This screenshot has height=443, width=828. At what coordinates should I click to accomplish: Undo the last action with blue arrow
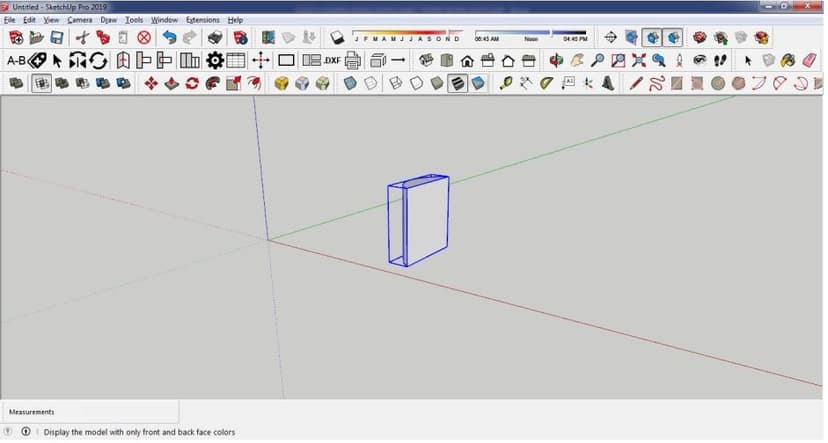coord(169,37)
